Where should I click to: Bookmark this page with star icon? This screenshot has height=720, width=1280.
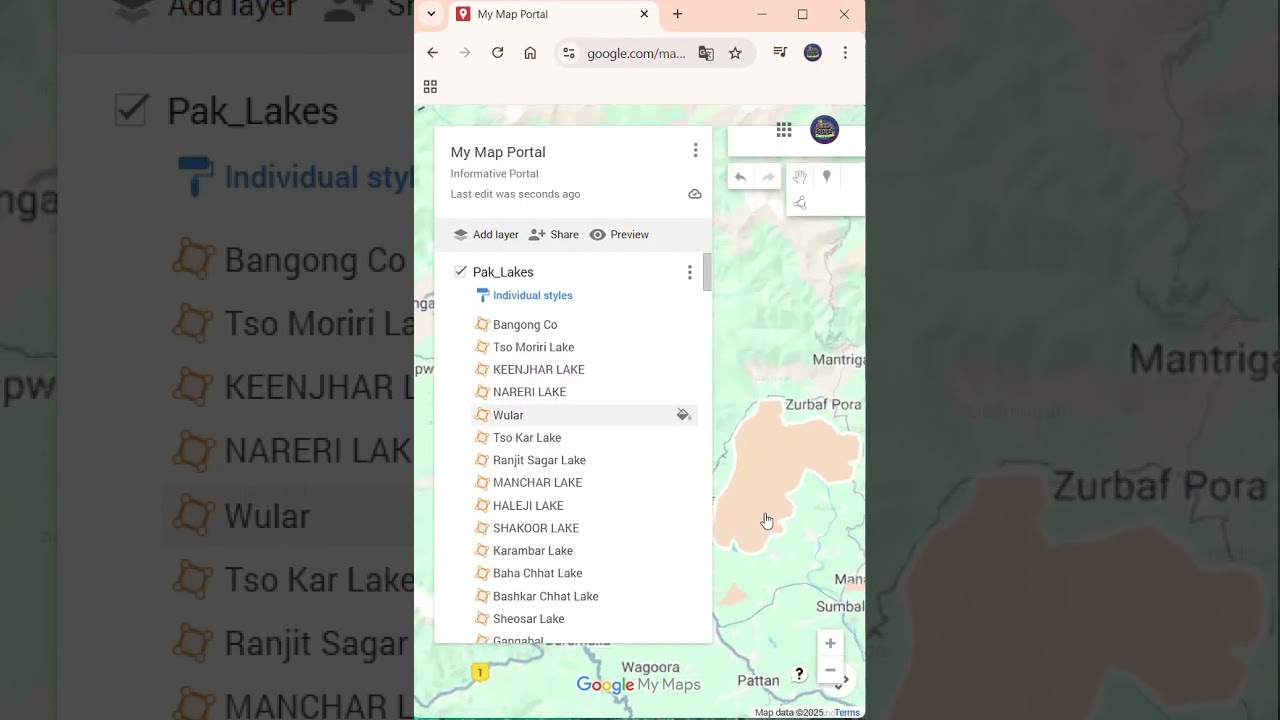735,53
